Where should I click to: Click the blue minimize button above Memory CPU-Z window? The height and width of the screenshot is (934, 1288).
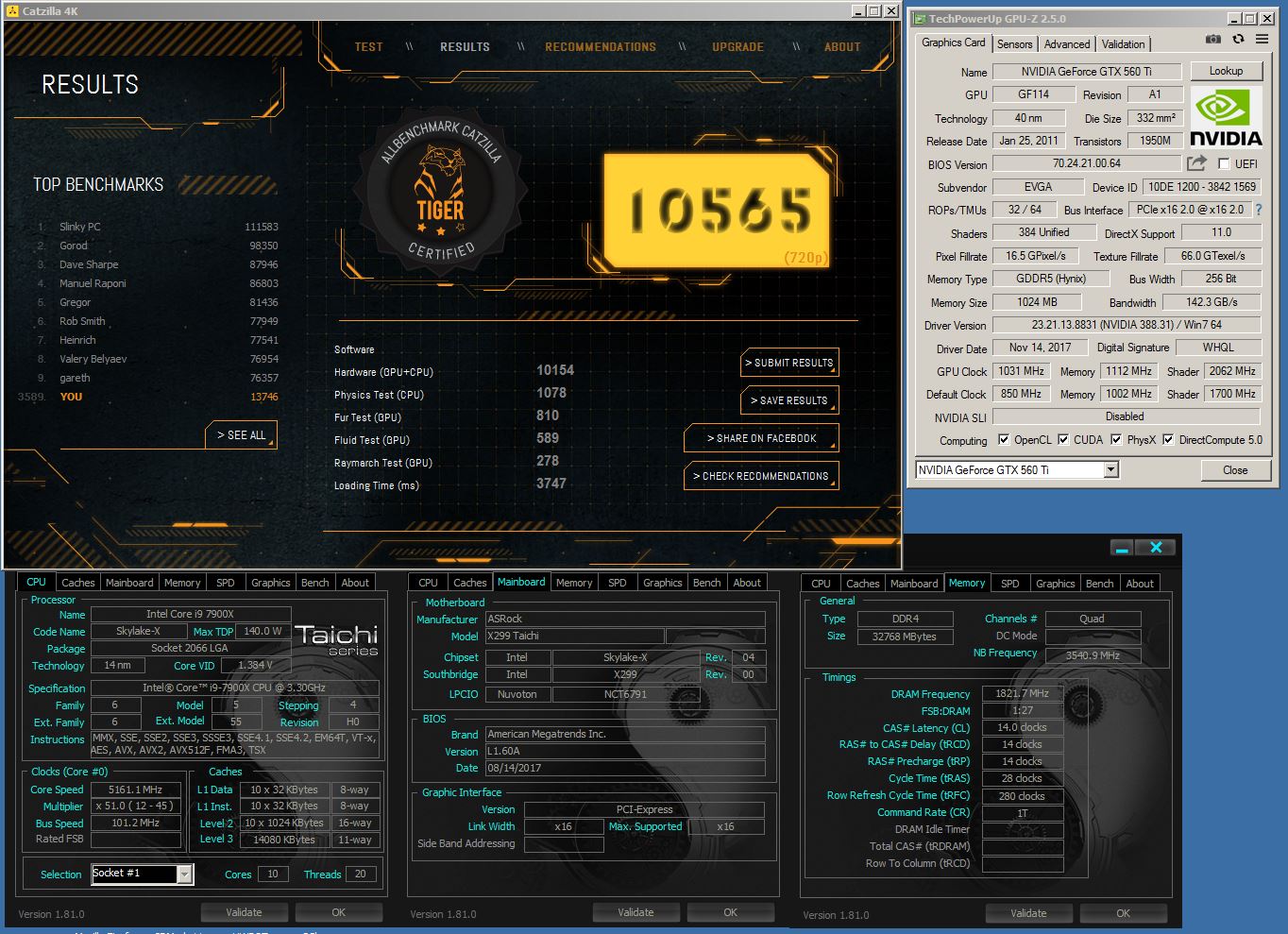[x=1121, y=548]
